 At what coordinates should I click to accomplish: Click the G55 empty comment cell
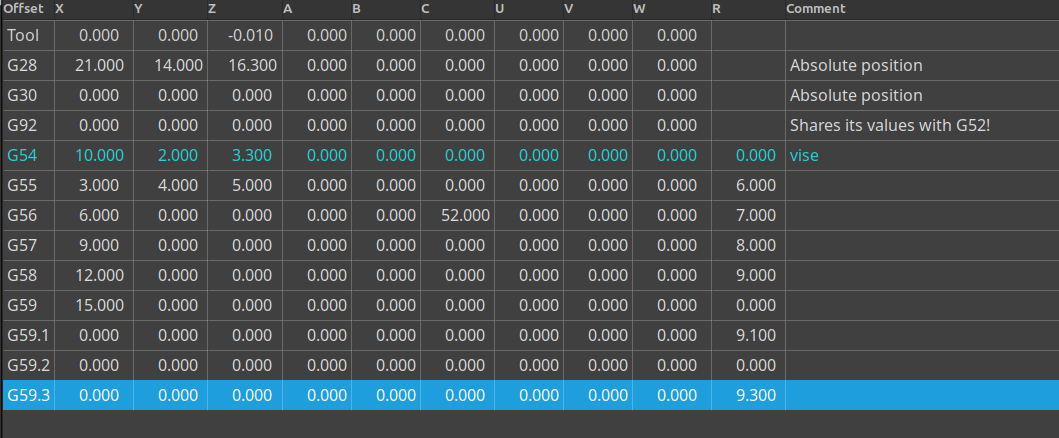pos(922,185)
